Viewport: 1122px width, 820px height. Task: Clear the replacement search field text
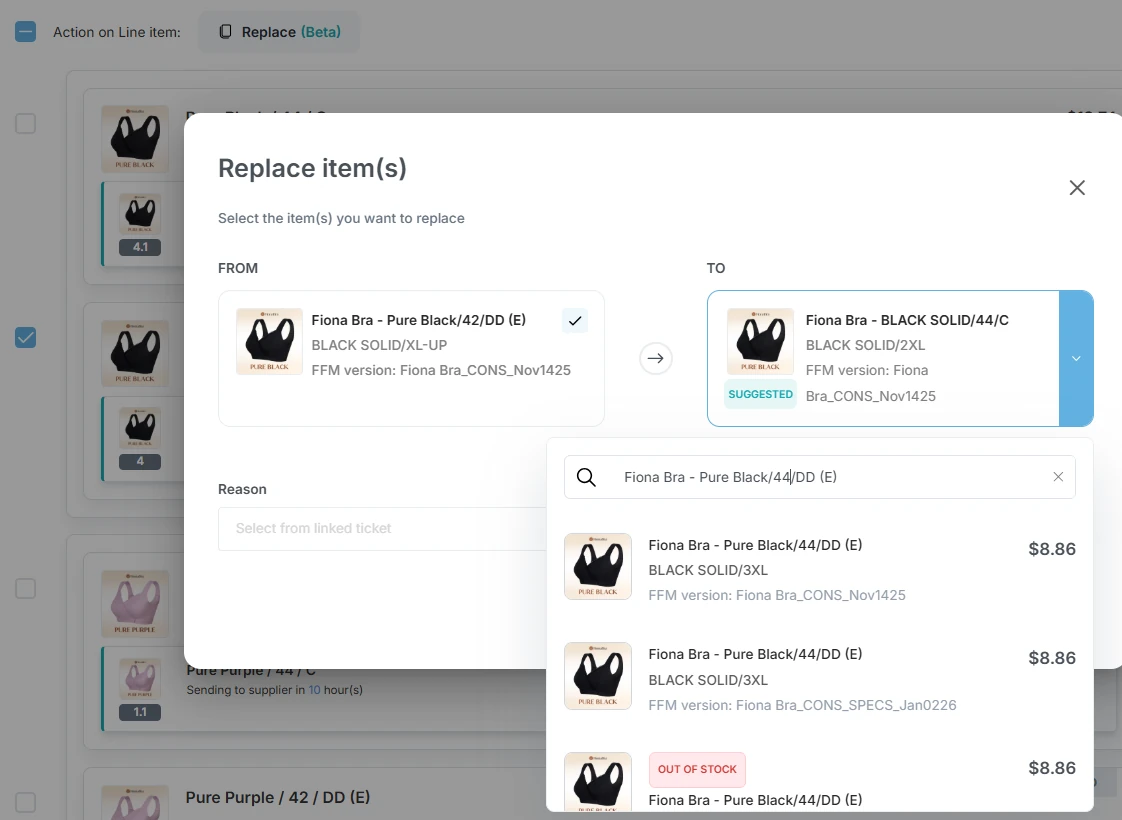coord(1058,477)
